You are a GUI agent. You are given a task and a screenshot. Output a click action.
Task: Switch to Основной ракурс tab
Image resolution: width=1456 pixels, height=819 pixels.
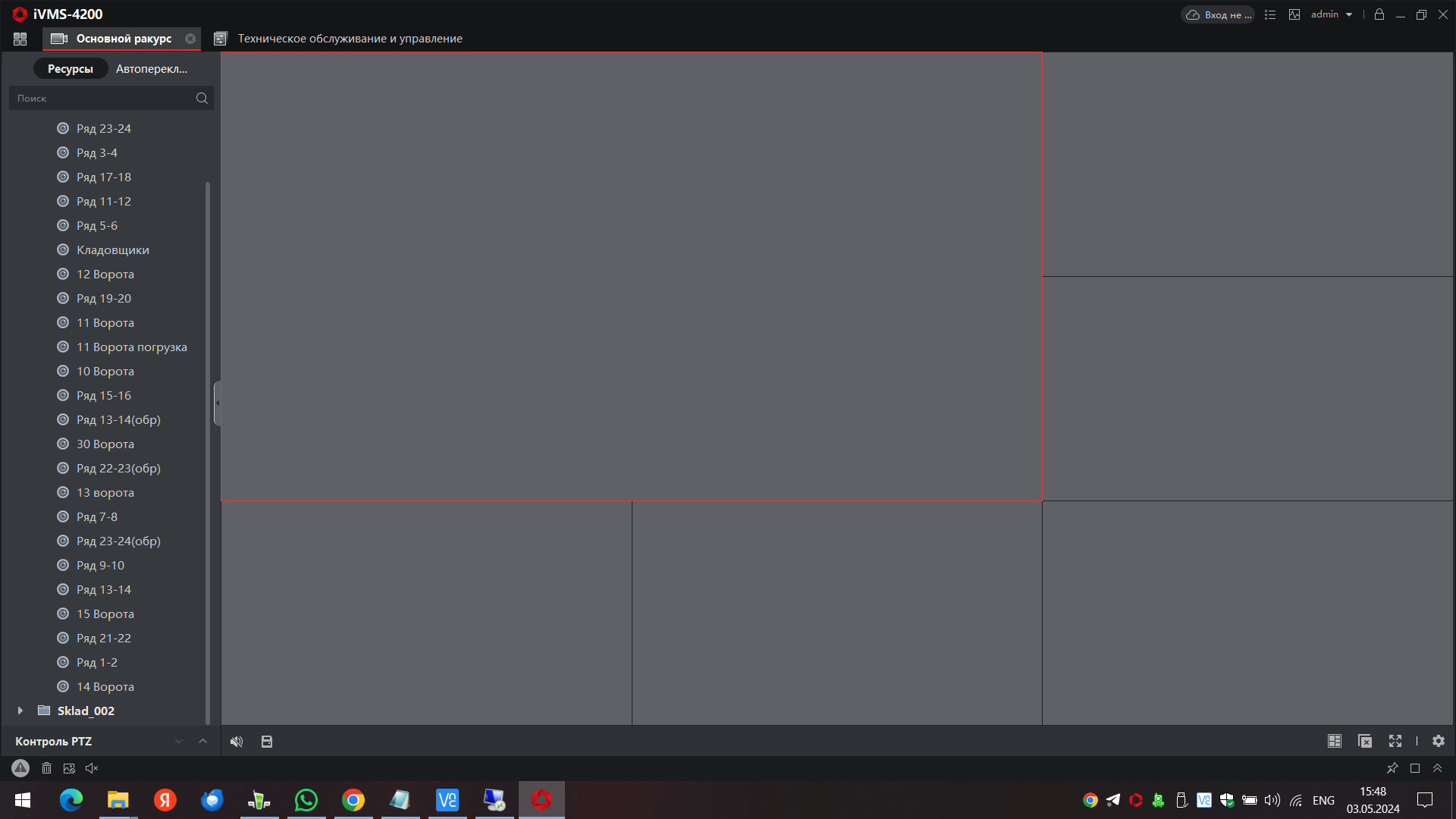[x=122, y=39]
